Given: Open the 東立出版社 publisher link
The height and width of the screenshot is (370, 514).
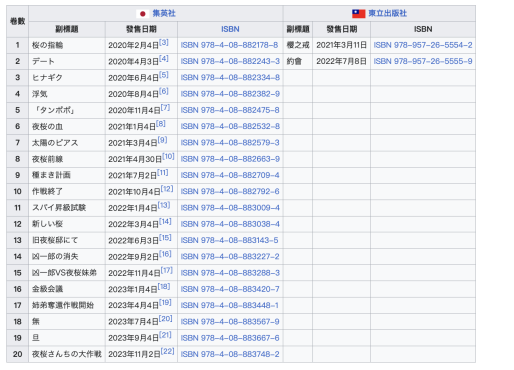Looking at the screenshot, I should click(x=387, y=13).
